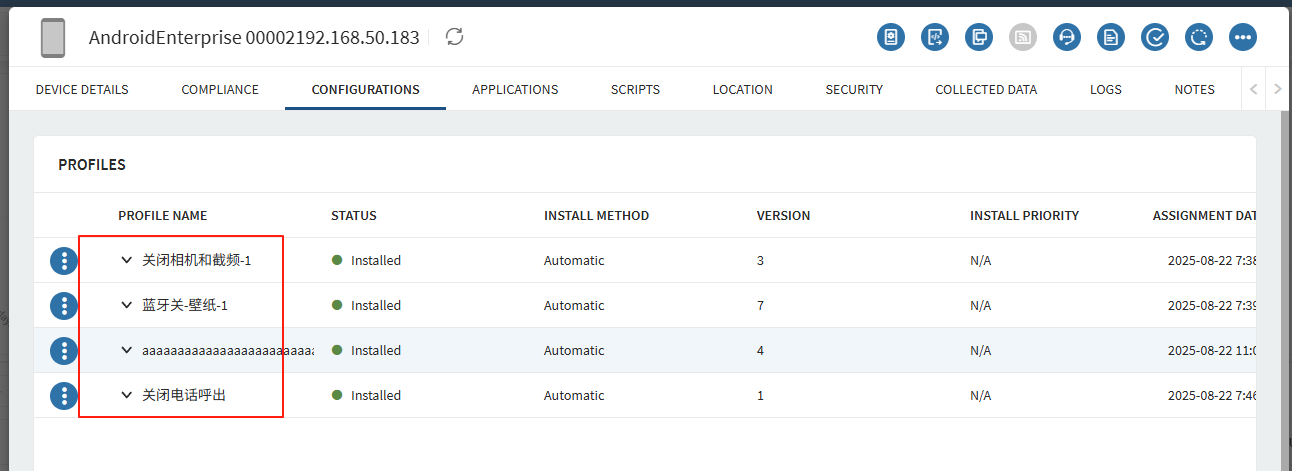This screenshot has height=471, width=1292.
Task: Expand the 蓝牙关-壁纸-1 profile row
Action: pyautogui.click(x=126, y=305)
